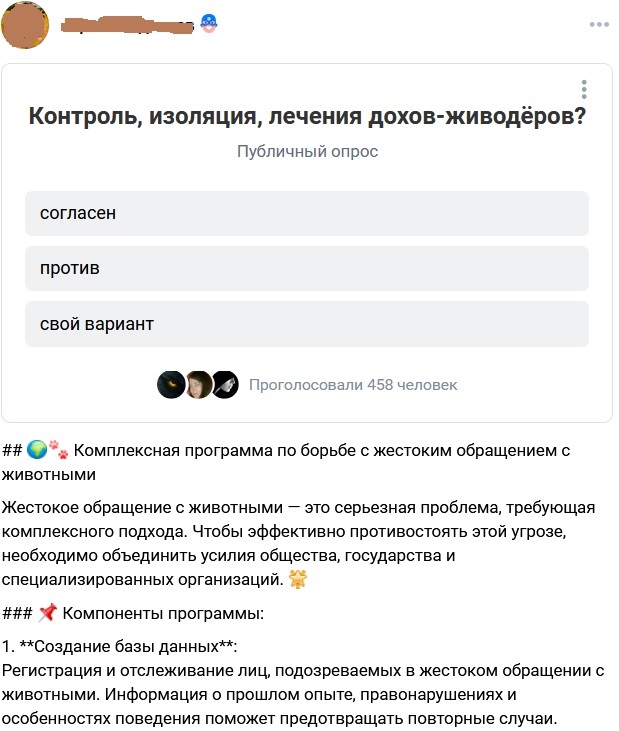Open the post author's profile avatar

(x=25, y=27)
